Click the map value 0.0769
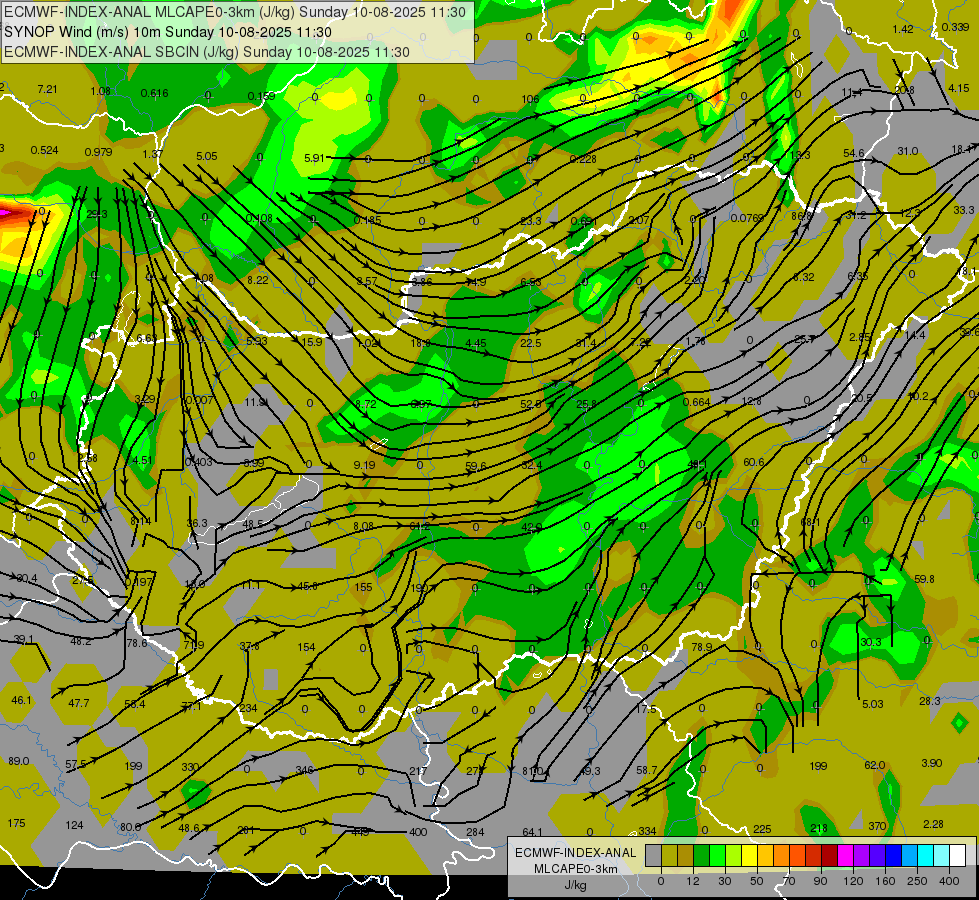 [x=747, y=218]
